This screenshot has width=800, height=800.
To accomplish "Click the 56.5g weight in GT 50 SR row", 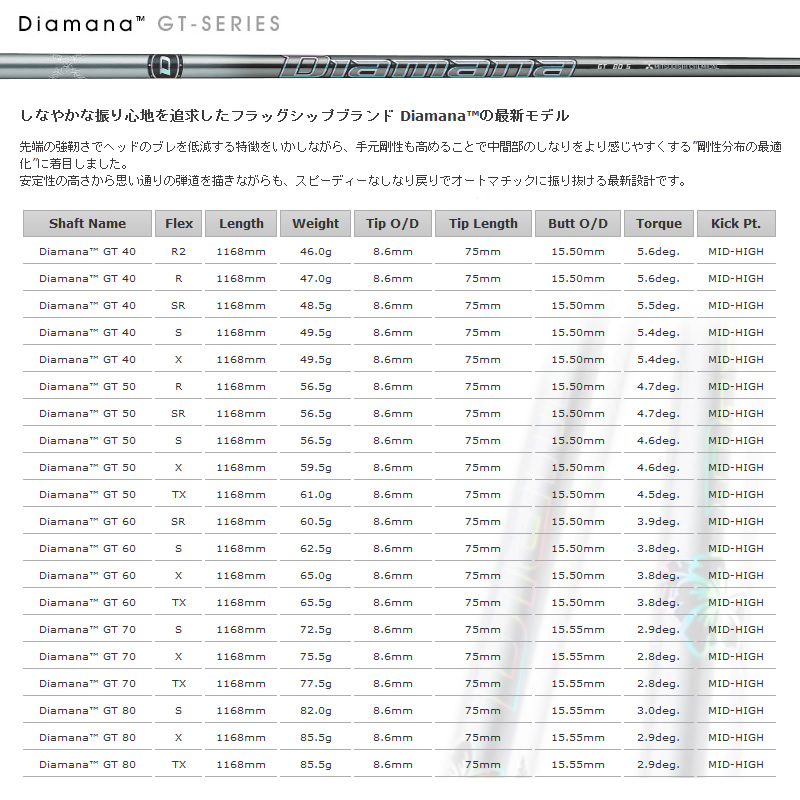I will [x=316, y=414].
